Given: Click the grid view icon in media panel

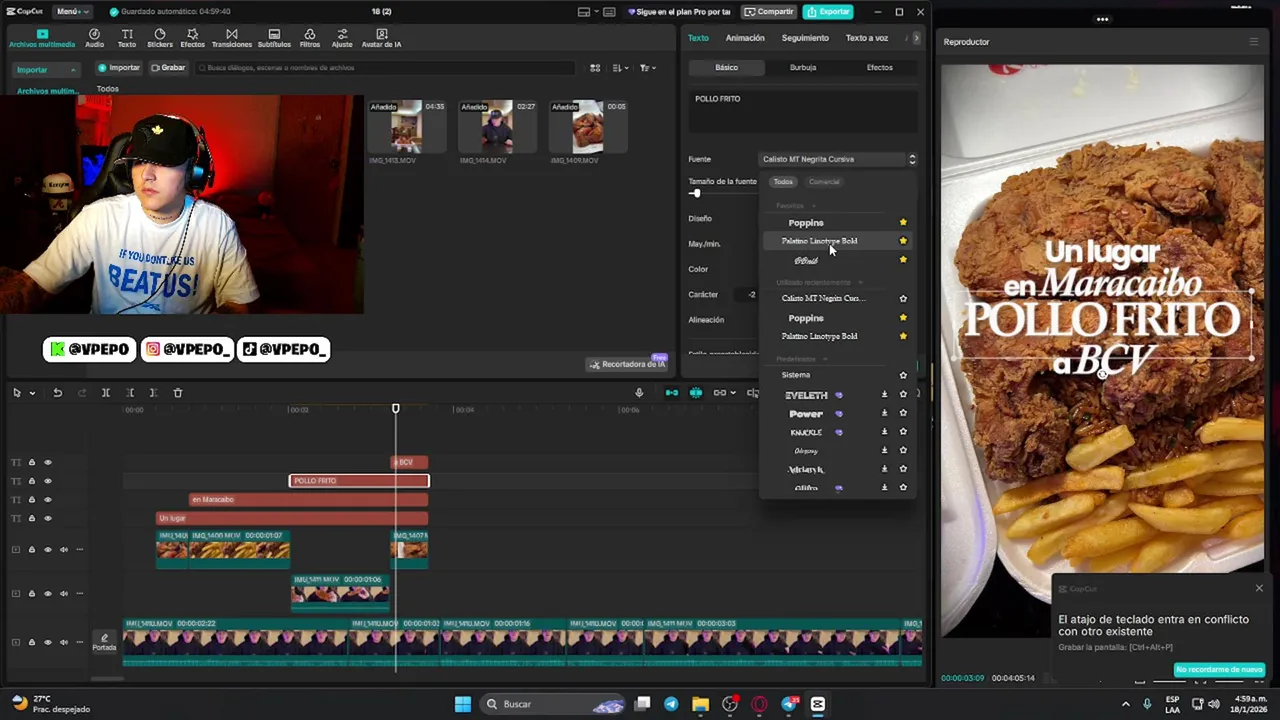Looking at the screenshot, I should click(x=595, y=68).
